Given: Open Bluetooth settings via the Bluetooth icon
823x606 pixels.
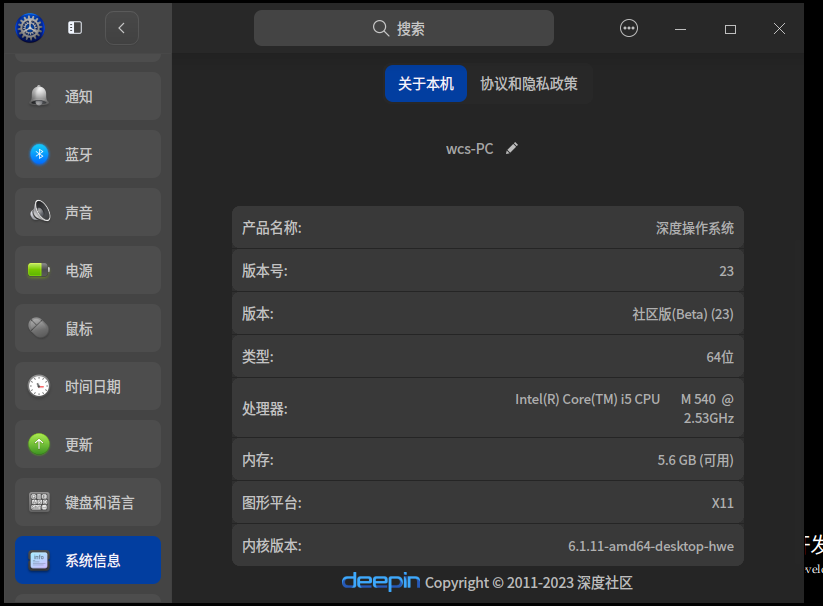Looking at the screenshot, I should tap(39, 154).
